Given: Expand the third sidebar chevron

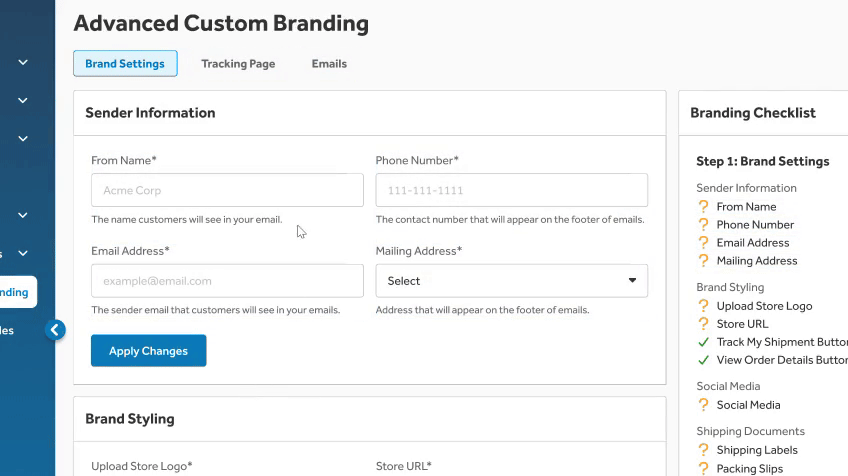Looking at the screenshot, I should pyautogui.click(x=23, y=138).
